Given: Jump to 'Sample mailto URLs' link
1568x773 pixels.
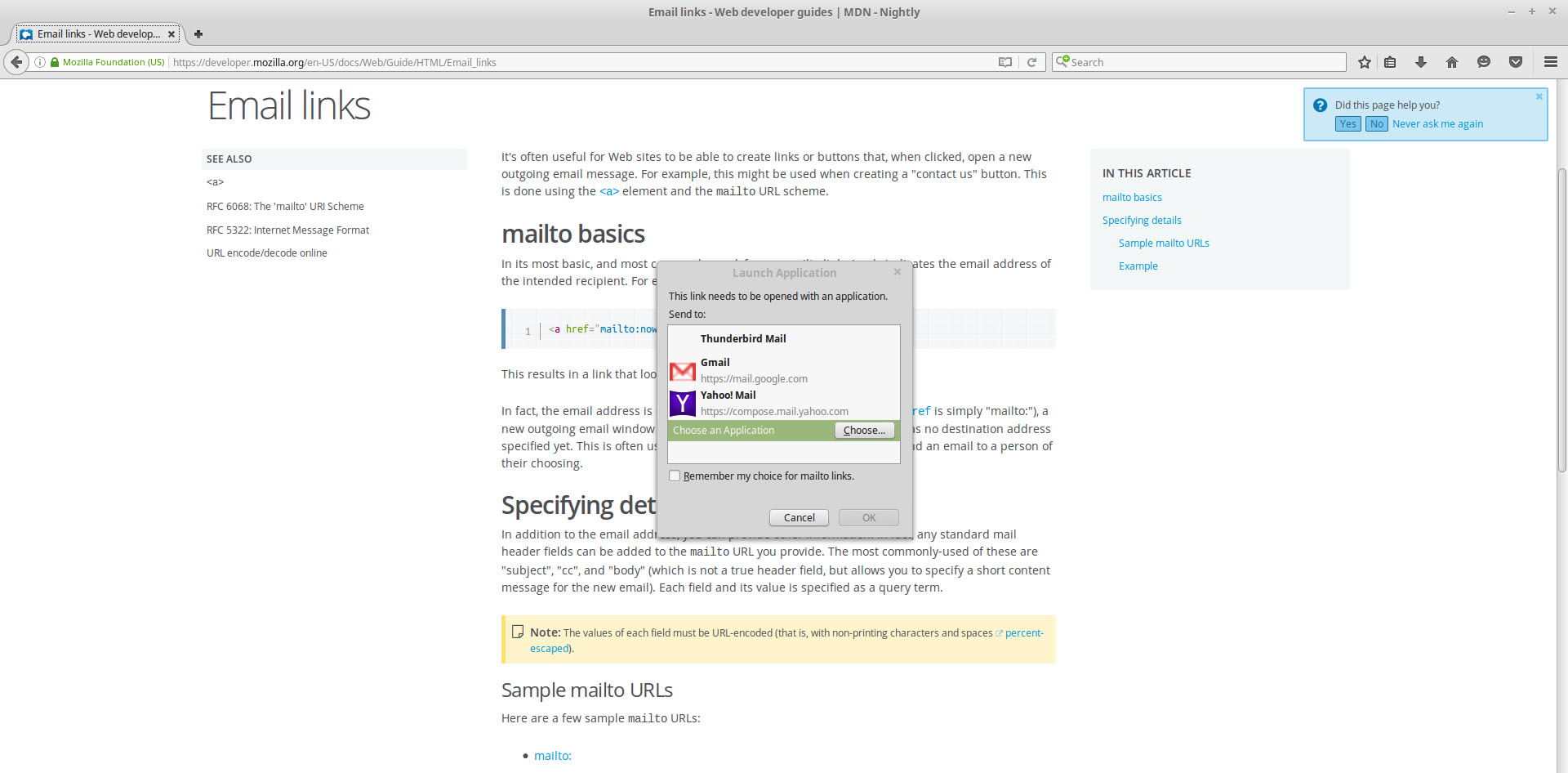Looking at the screenshot, I should [1164, 244].
